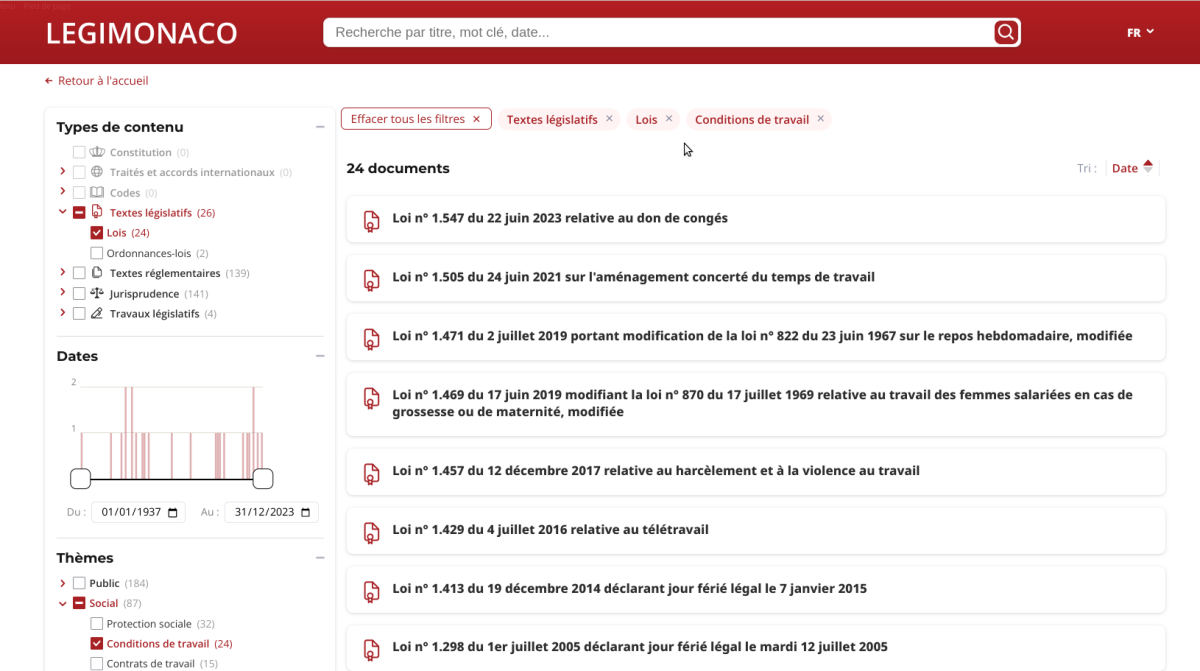Remove the Conditions de travail filter chip

point(821,119)
